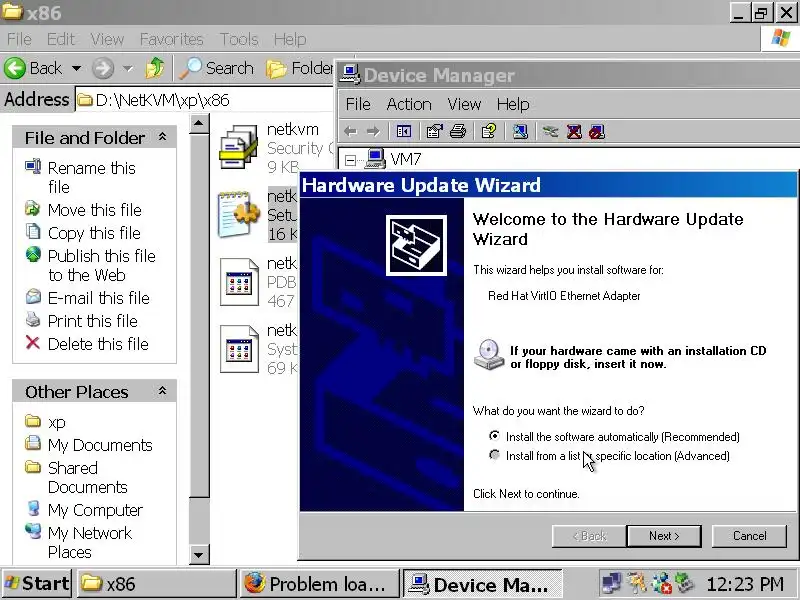Viewport: 800px width, 600px height.
Task: Click the Copy this file link
Action: [x=94, y=233]
